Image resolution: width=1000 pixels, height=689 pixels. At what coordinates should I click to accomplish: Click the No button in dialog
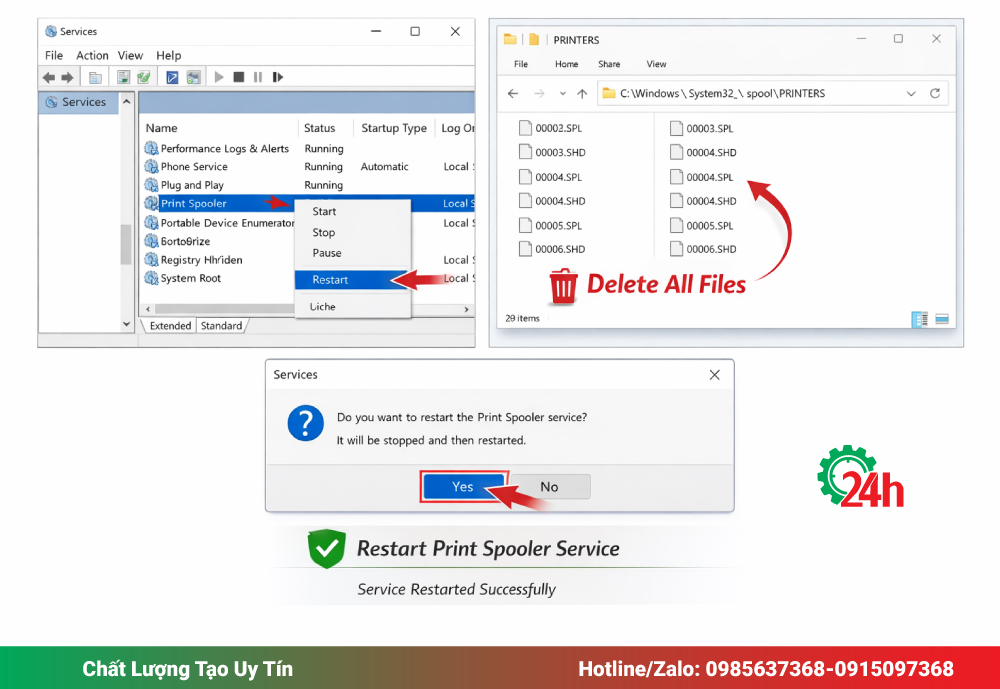(x=550, y=487)
